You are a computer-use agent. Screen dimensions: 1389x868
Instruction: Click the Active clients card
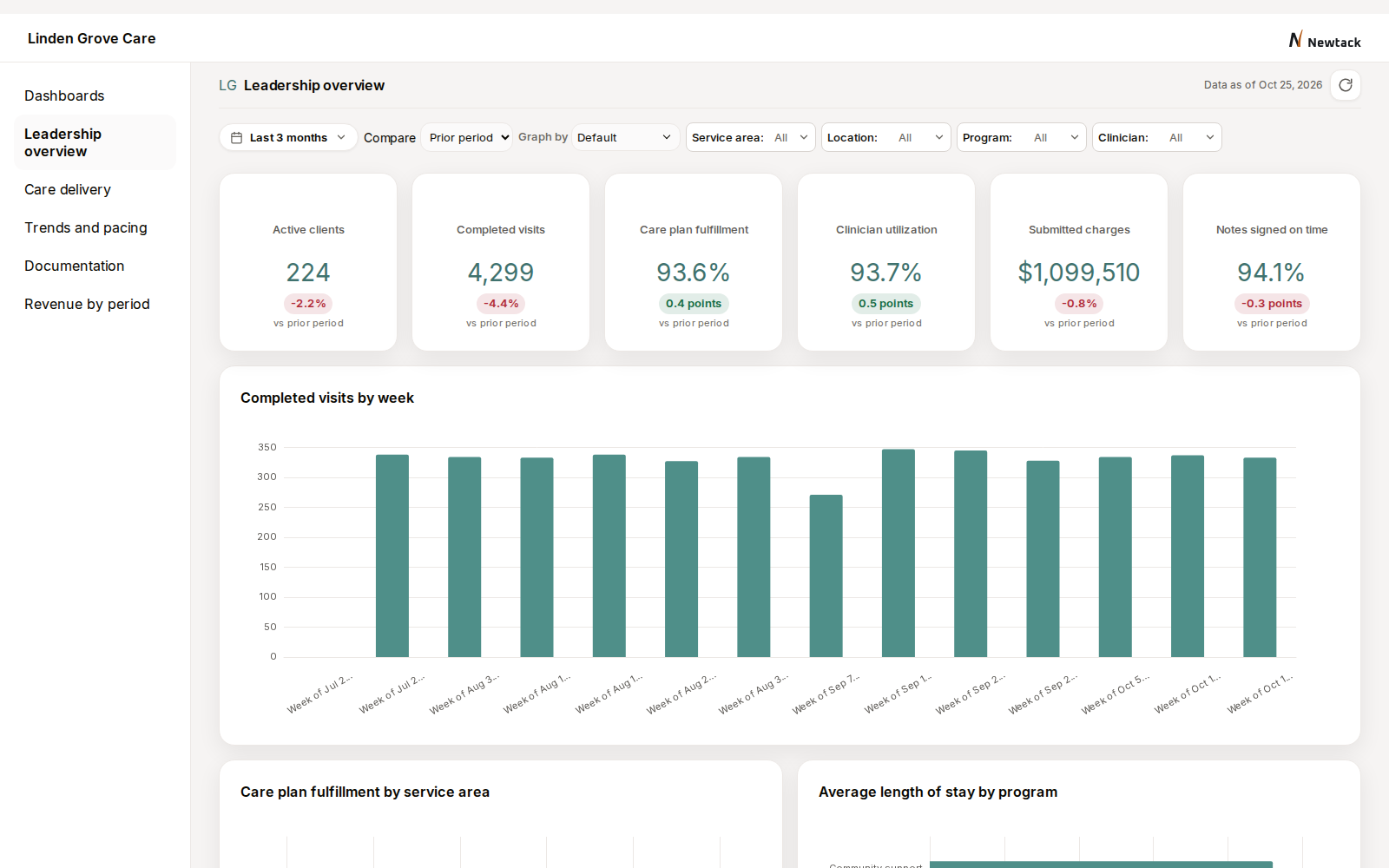(x=308, y=262)
